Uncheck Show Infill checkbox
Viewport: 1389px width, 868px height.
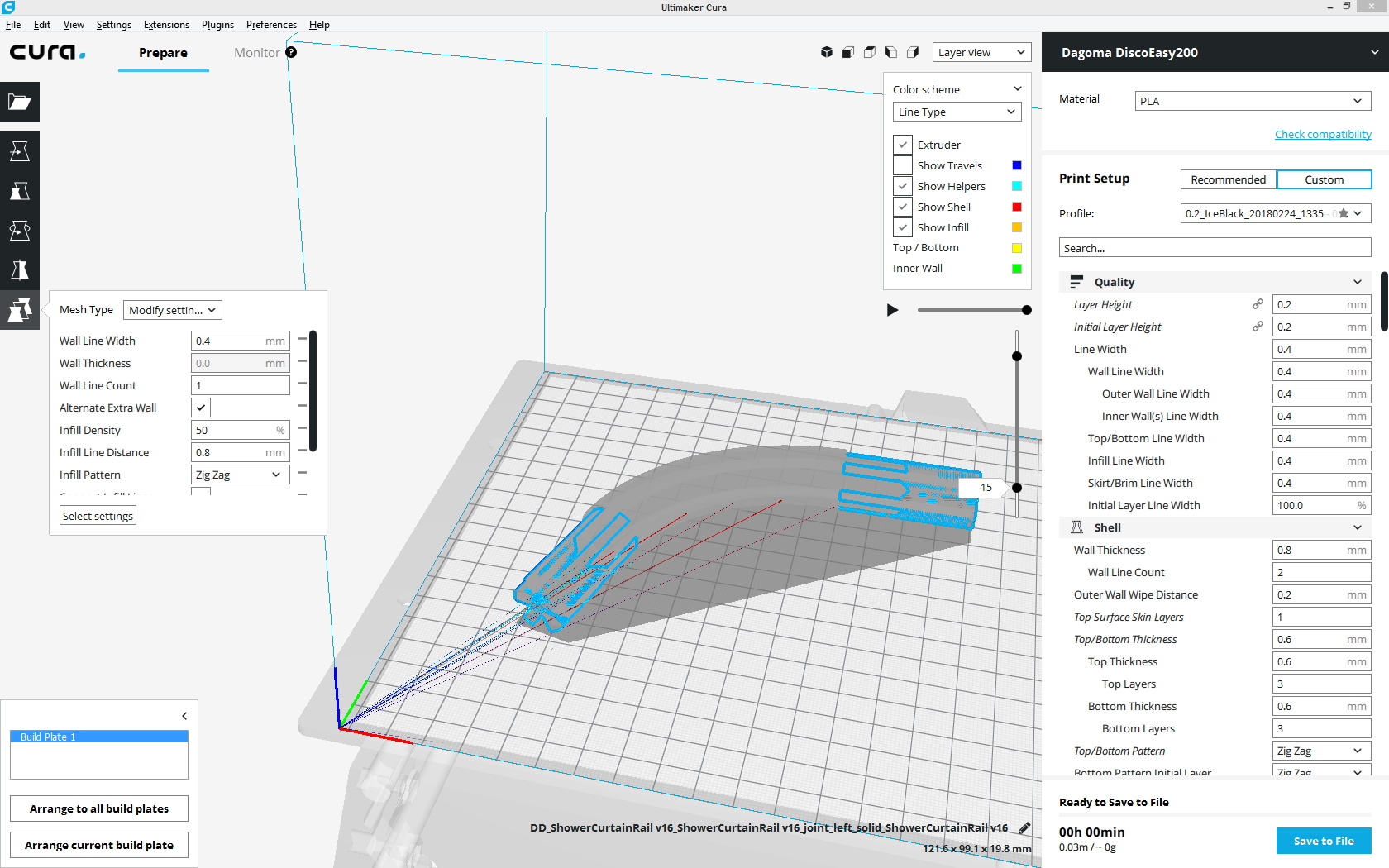pos(903,227)
